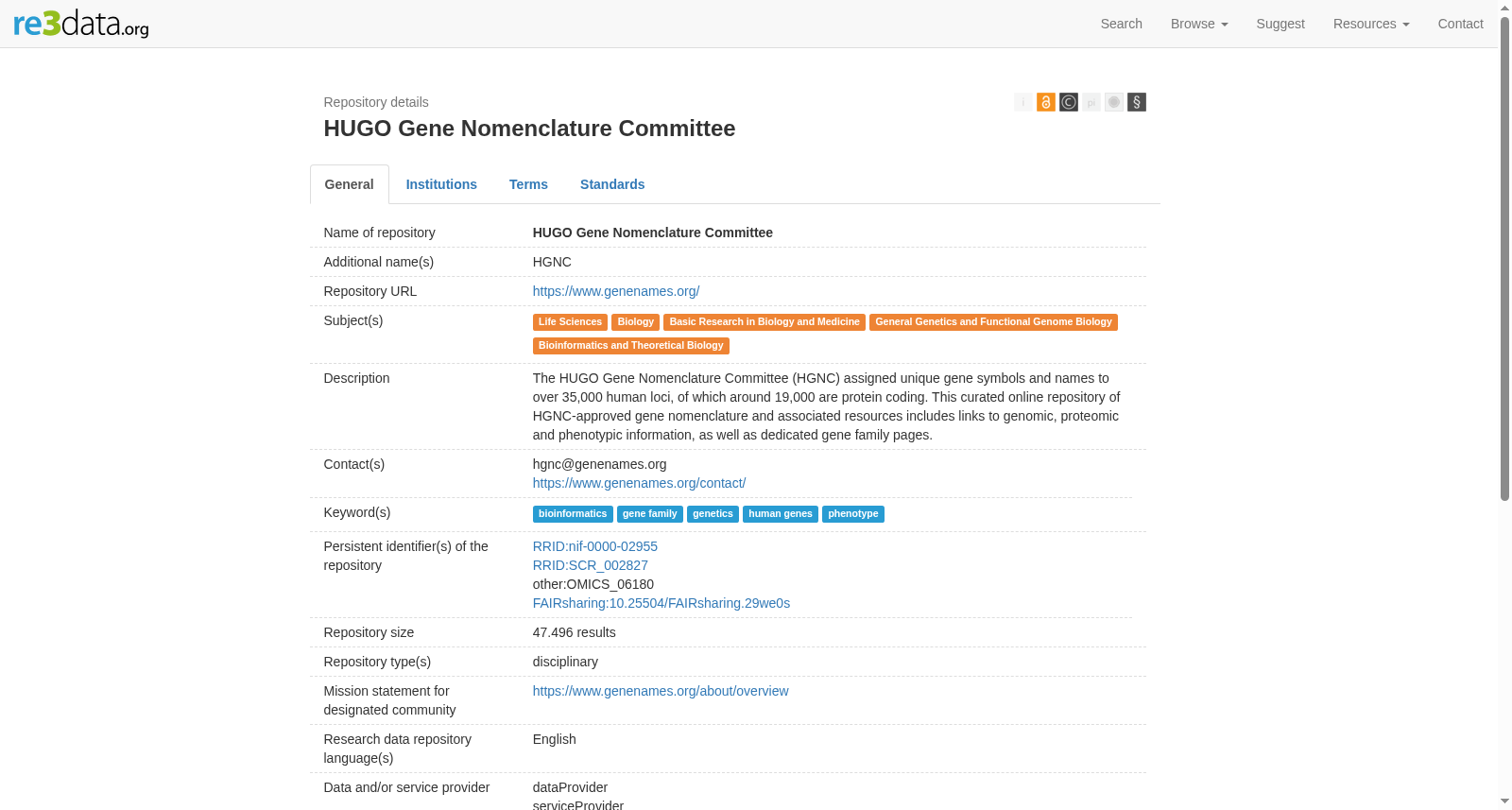The width and height of the screenshot is (1512, 810).
Task: Open the Browse dropdown menu
Action: click(x=1199, y=24)
